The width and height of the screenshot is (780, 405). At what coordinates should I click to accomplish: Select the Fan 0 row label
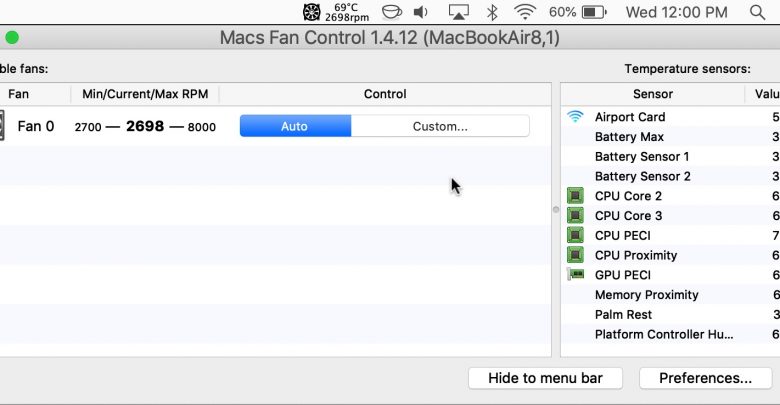pos(36,126)
